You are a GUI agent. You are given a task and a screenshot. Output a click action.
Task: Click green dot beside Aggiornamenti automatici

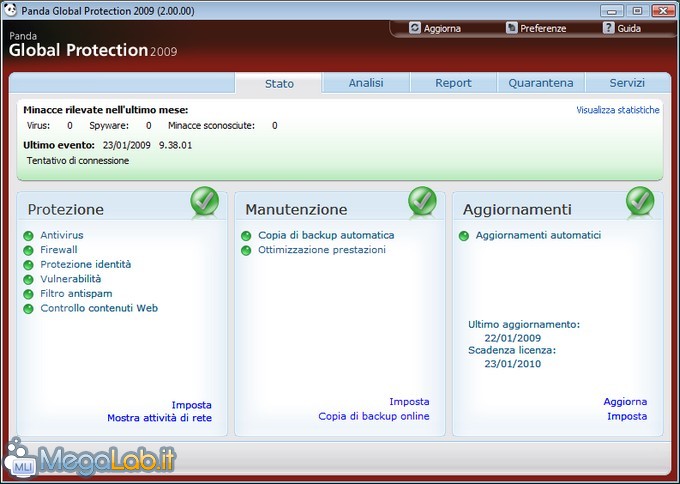tap(464, 236)
